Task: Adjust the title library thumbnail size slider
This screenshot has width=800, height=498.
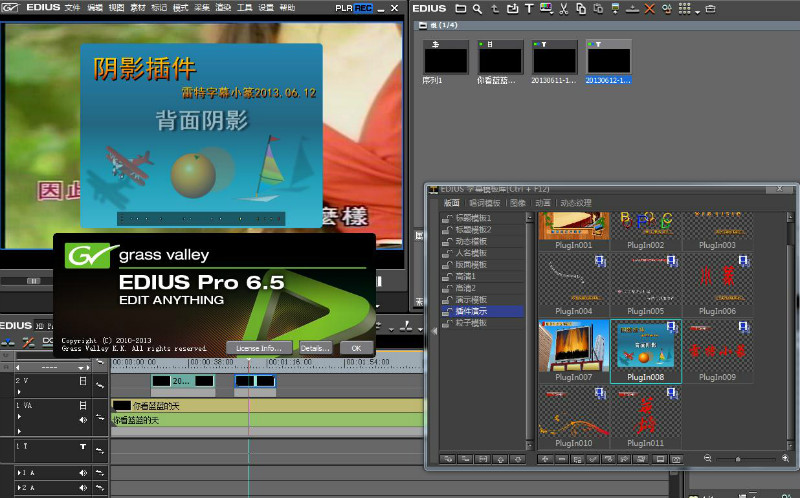Action: [738, 458]
